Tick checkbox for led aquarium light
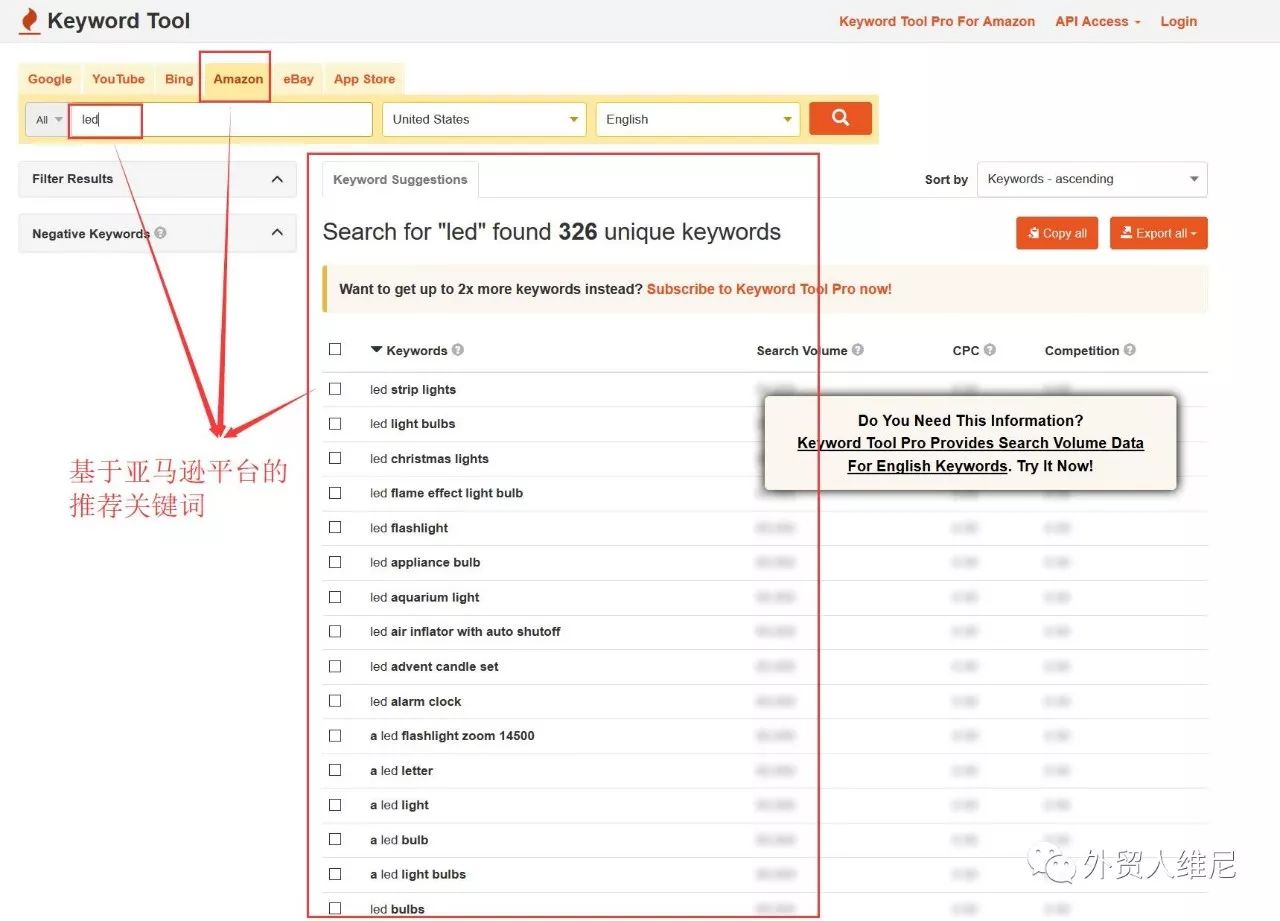This screenshot has width=1280, height=921. tap(335, 597)
